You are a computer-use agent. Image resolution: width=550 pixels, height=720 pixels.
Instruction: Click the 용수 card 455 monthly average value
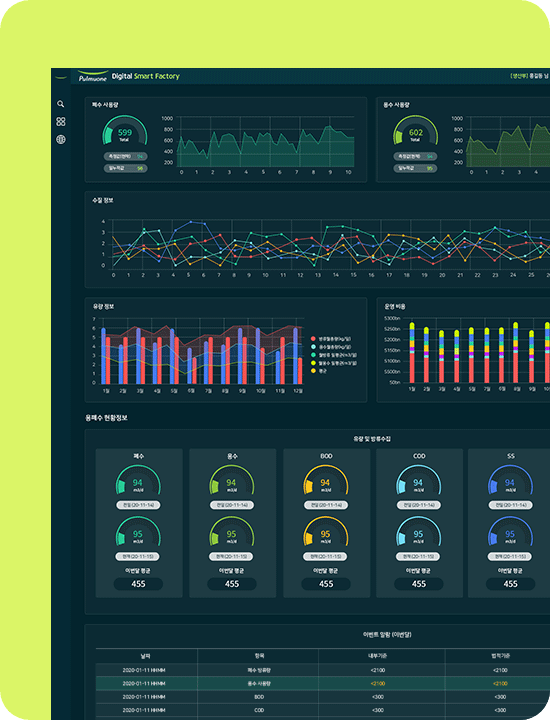232,584
